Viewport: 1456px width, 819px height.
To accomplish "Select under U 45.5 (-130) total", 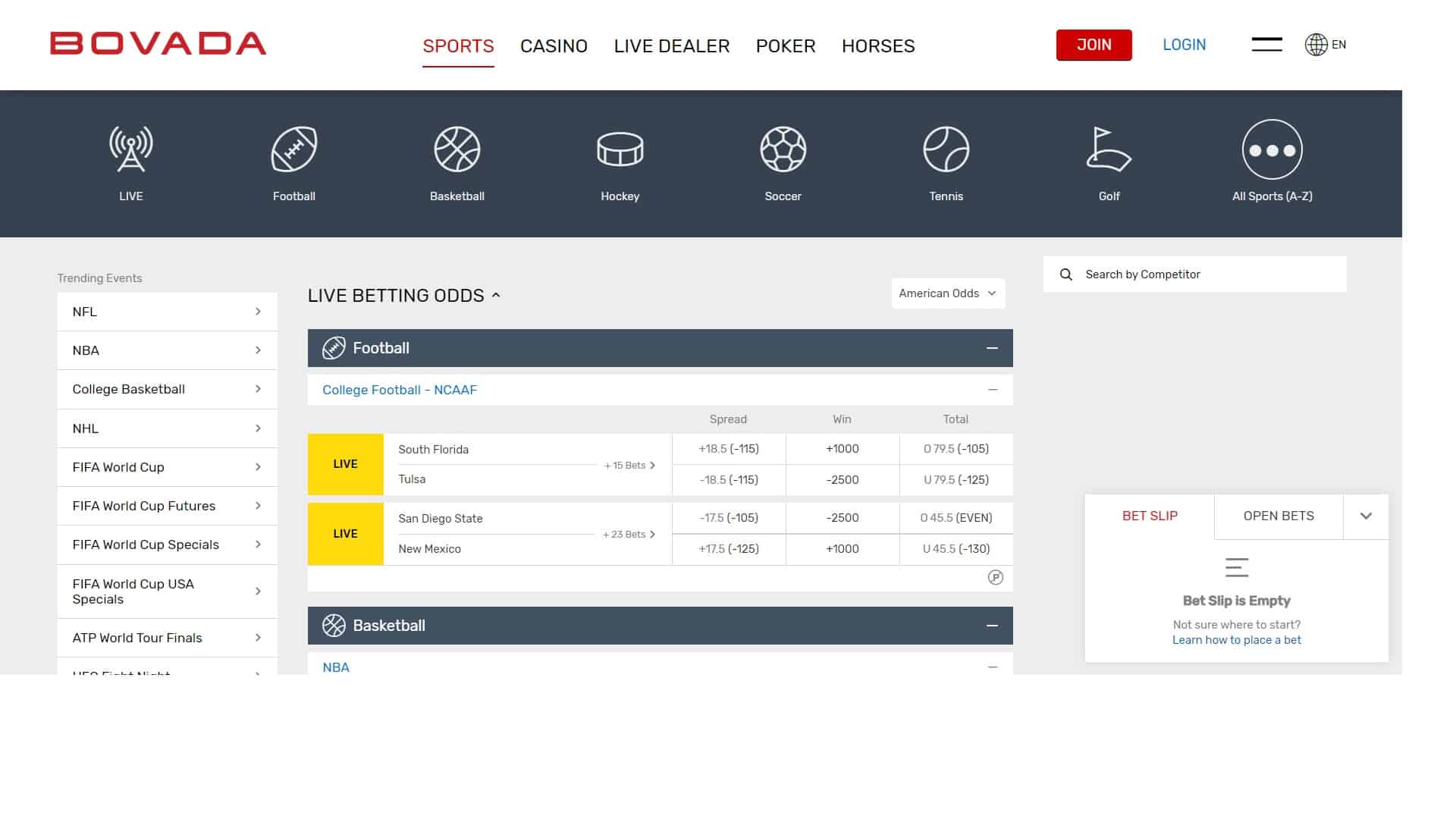I will point(956,549).
